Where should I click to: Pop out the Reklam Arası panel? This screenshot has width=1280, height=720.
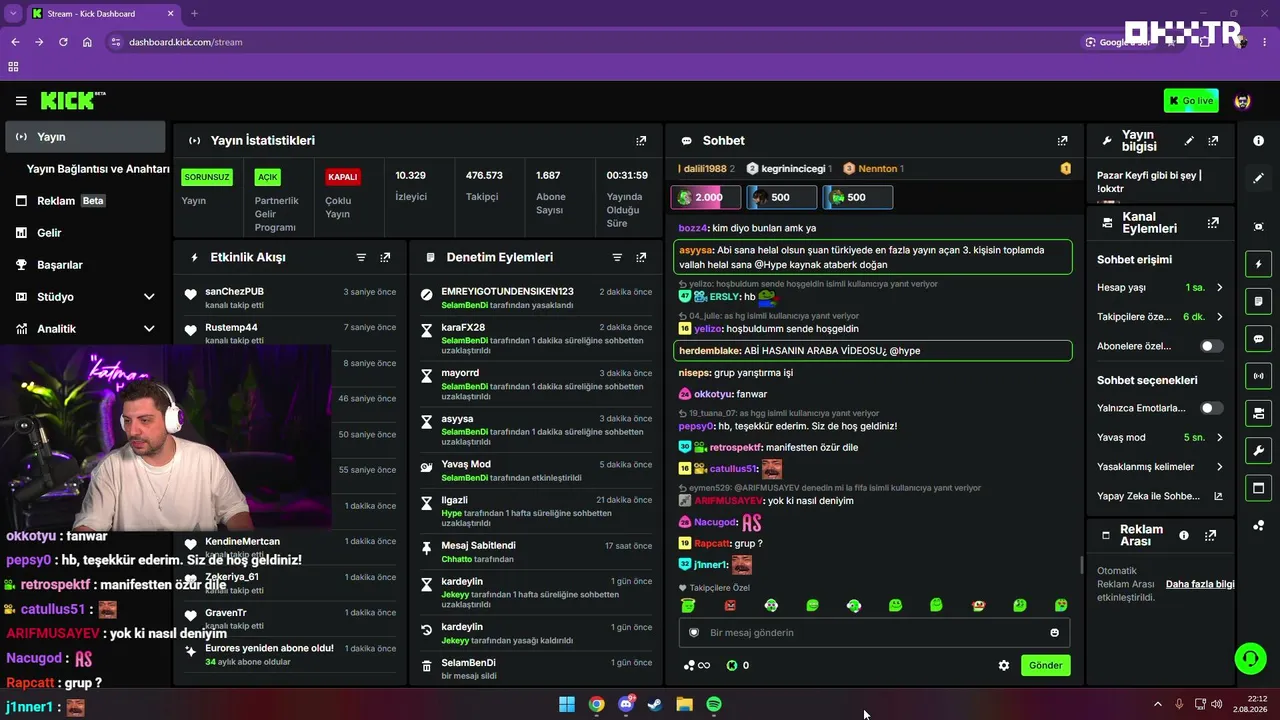point(1210,535)
